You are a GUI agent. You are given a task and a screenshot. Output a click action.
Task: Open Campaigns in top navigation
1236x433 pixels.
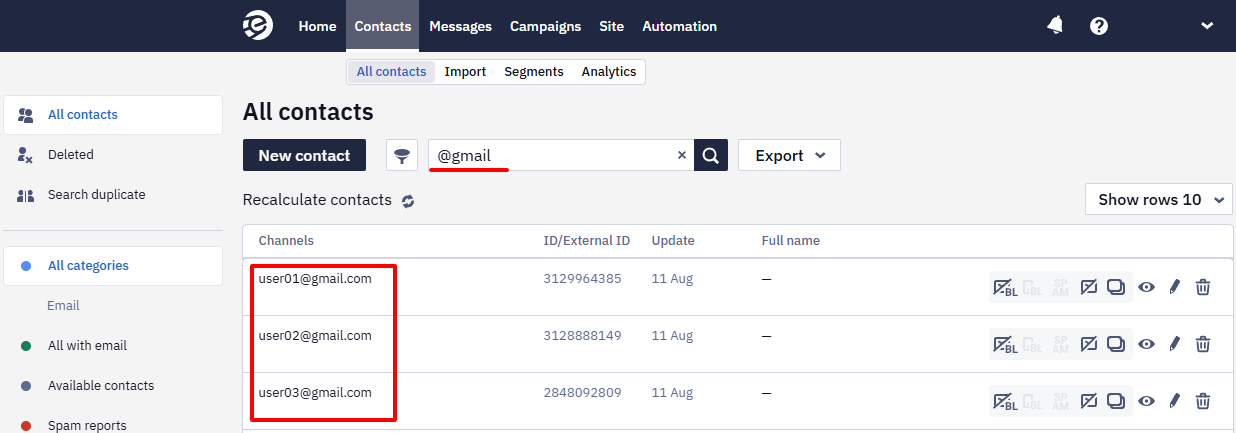coord(545,26)
